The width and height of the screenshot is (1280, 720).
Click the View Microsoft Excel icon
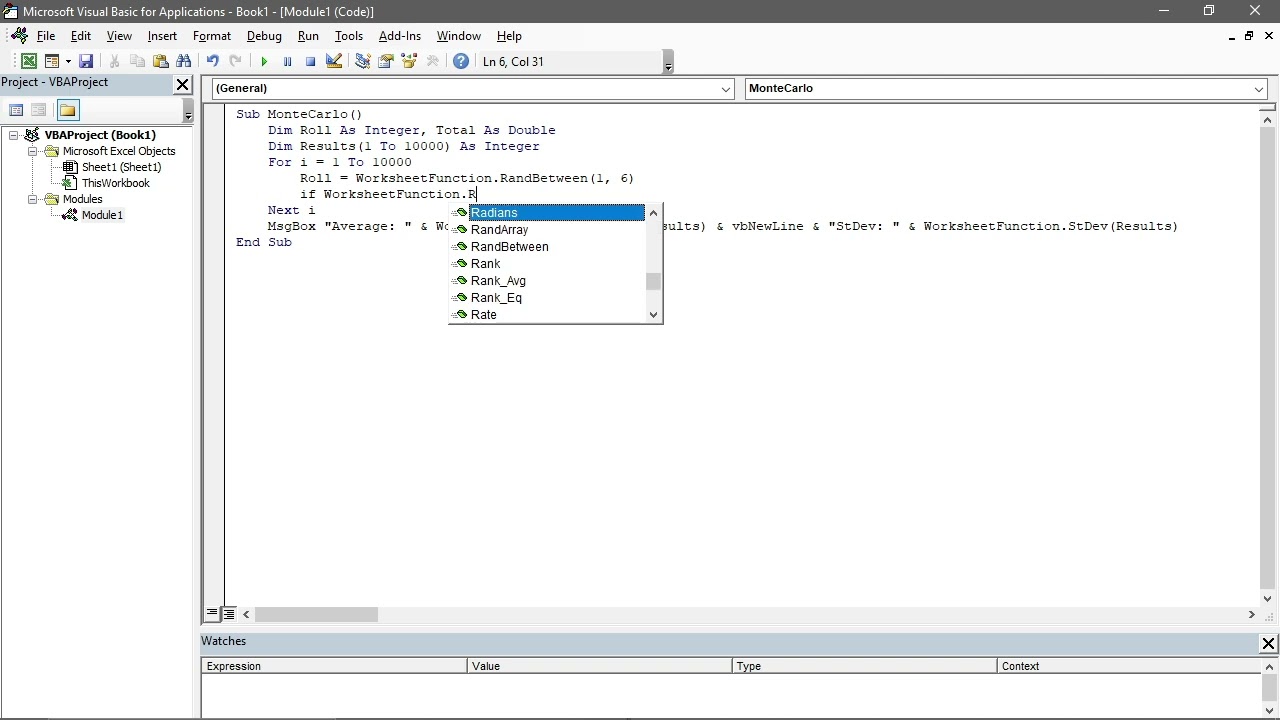click(29, 62)
